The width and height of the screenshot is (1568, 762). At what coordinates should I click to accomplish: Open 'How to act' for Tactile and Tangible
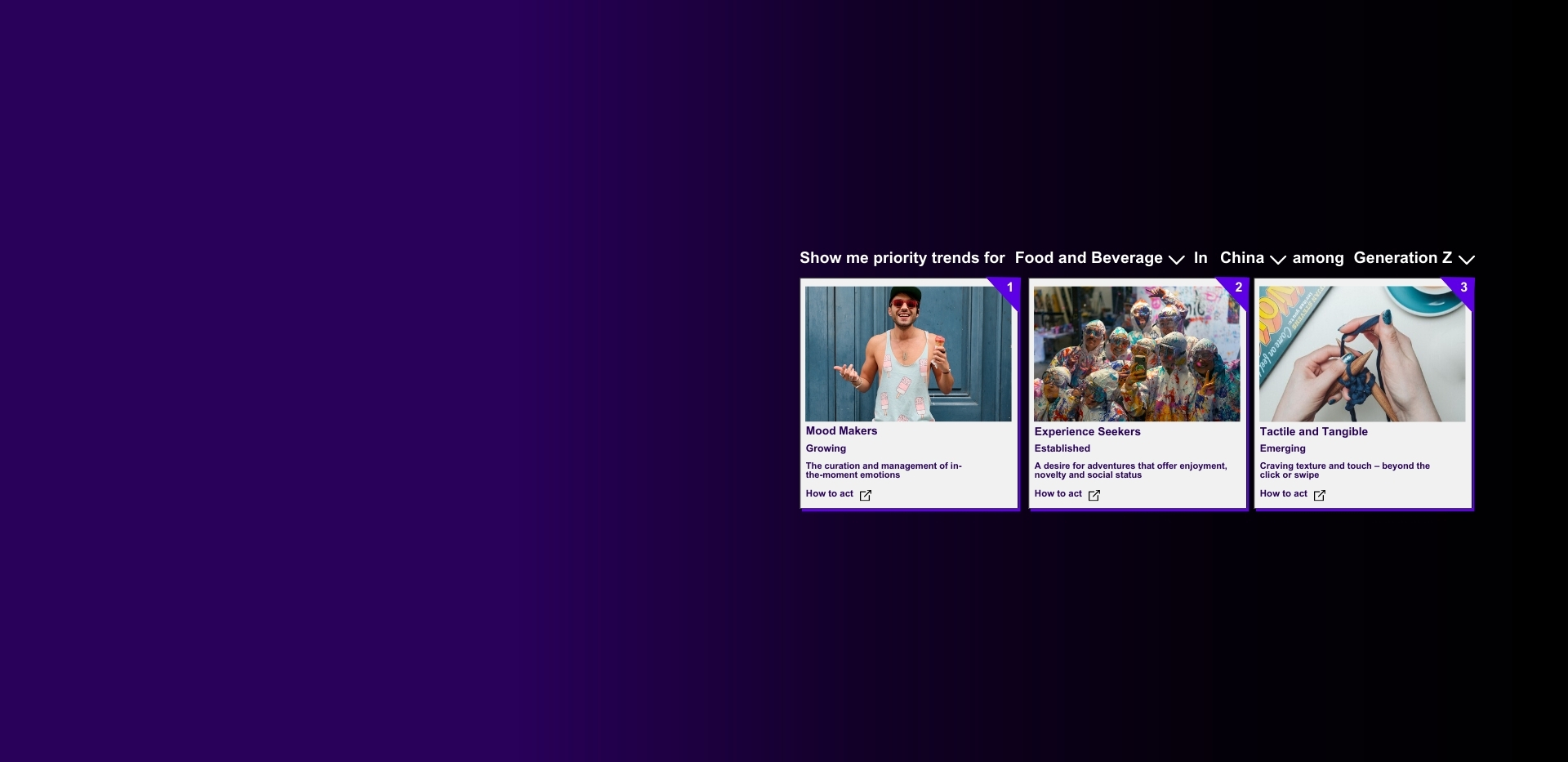tap(1283, 494)
